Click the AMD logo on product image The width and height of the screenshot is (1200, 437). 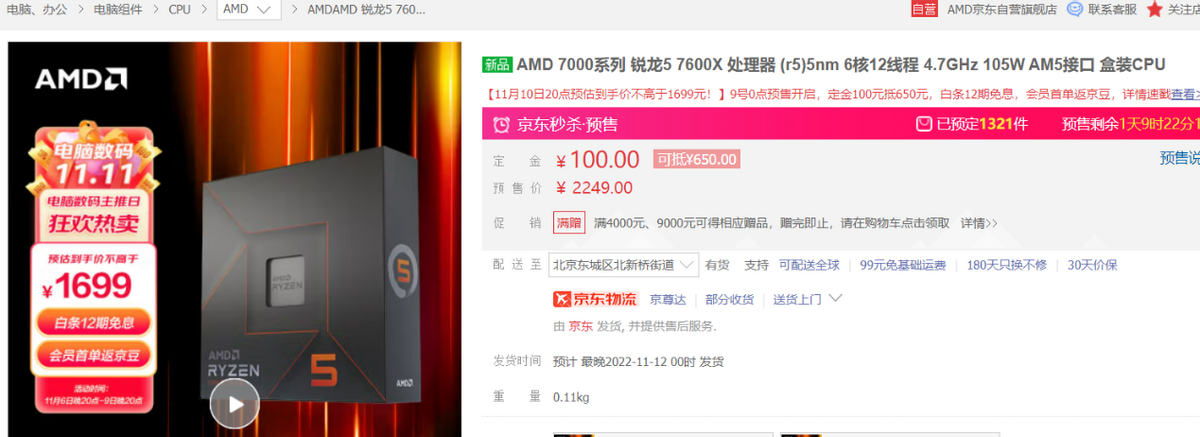81,79
